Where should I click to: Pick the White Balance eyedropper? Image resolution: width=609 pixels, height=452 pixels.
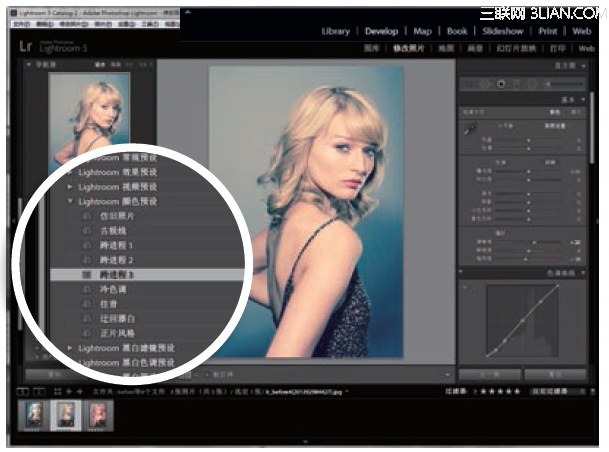click(471, 129)
